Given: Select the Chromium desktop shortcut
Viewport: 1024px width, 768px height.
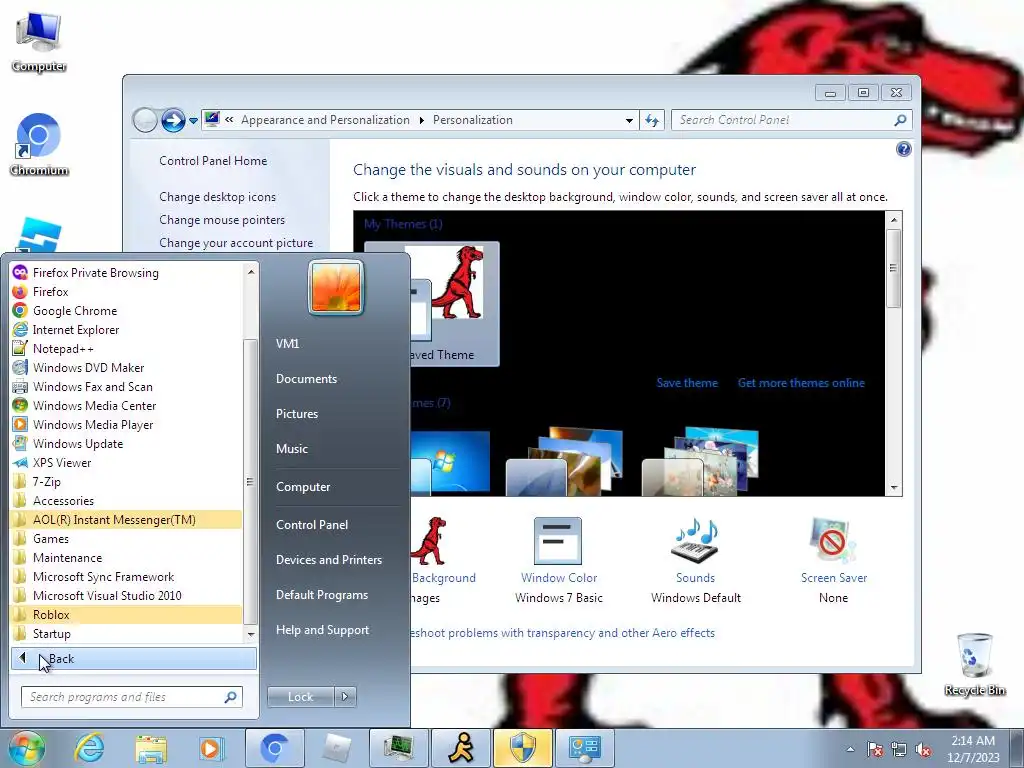Looking at the screenshot, I should click(39, 145).
